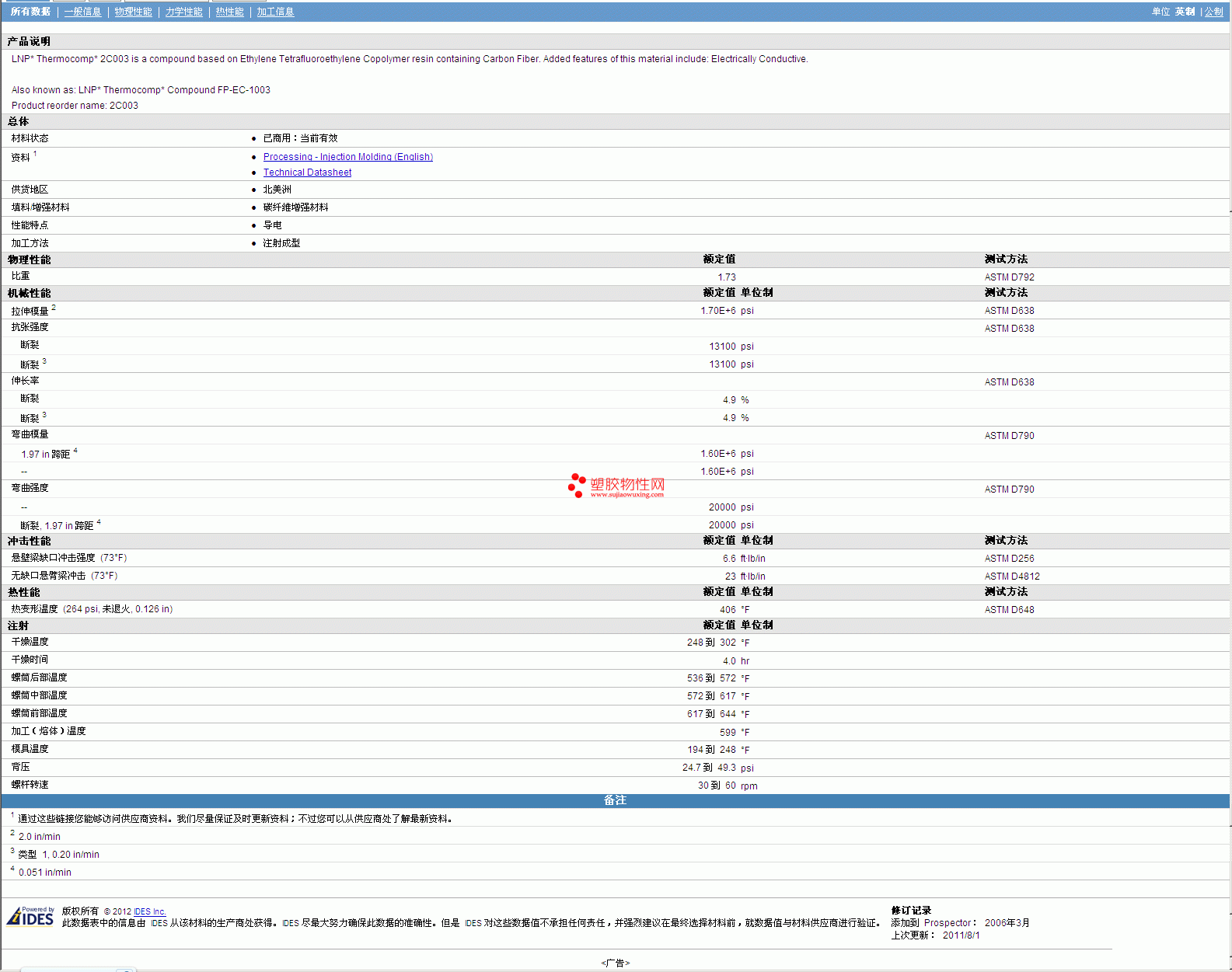1232x972 pixels.
Task: Click 碳纤维增强材料 filler value
Action: [295, 207]
